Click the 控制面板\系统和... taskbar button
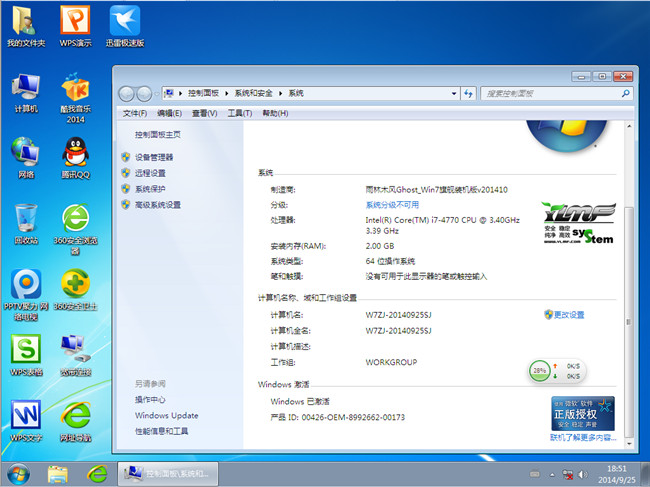Screen dimensions: 650x487 click(168, 474)
